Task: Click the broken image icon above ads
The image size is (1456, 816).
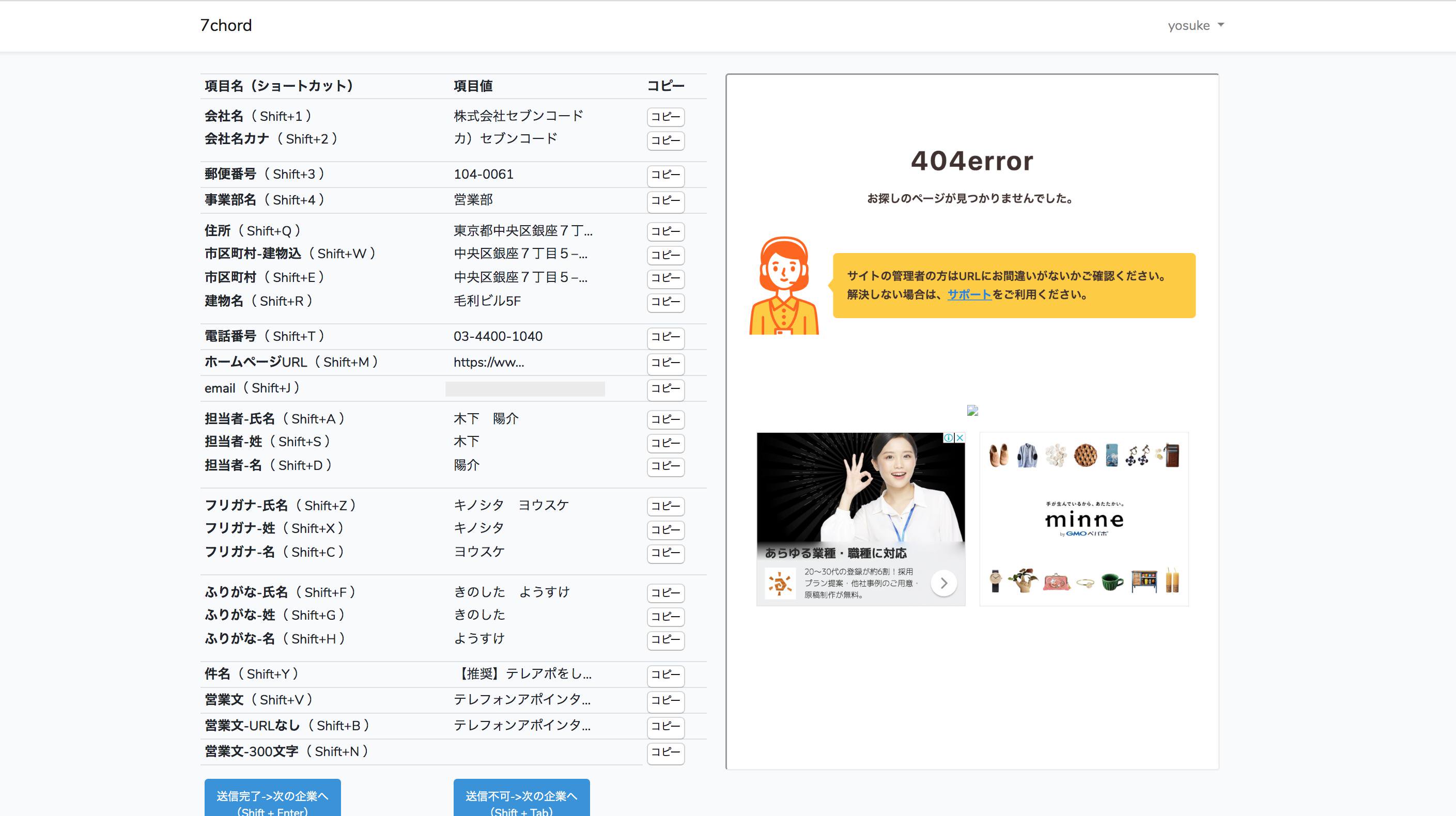Action: point(972,410)
